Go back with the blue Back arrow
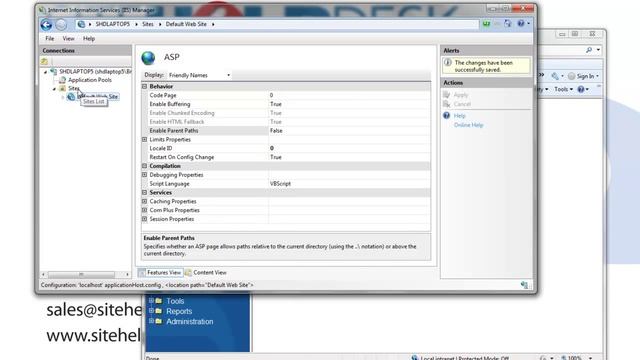 point(46,25)
